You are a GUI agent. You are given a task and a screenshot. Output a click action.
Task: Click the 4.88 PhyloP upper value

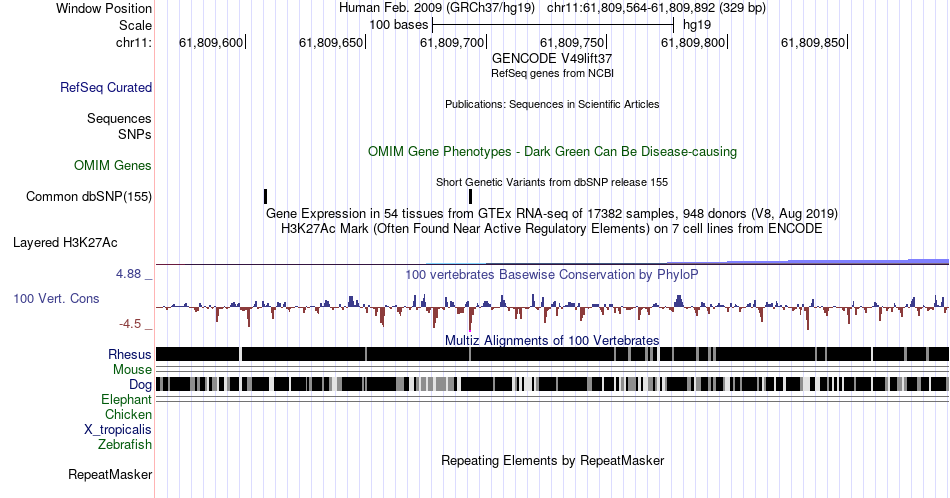[128, 274]
